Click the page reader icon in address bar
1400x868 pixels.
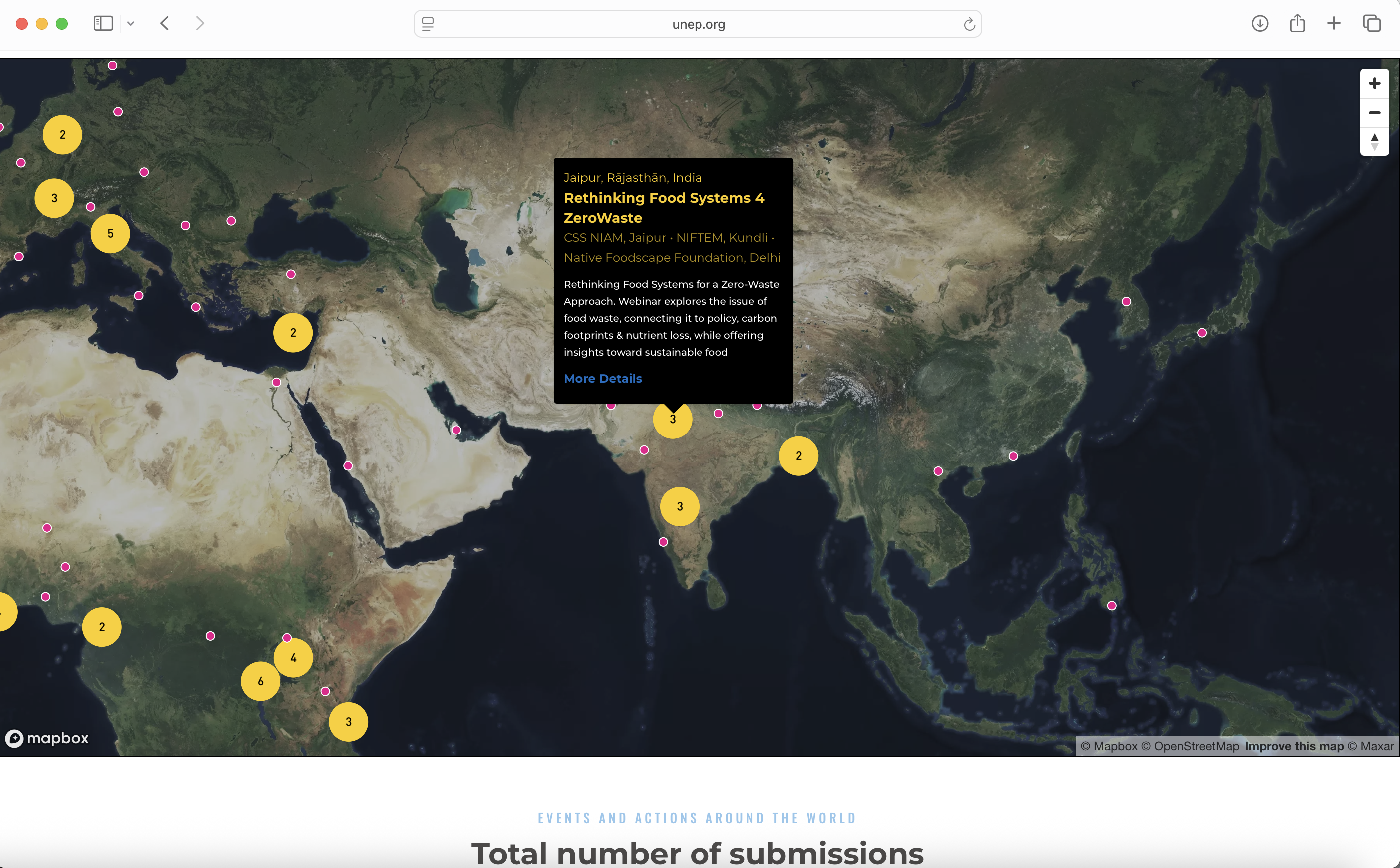click(x=428, y=24)
